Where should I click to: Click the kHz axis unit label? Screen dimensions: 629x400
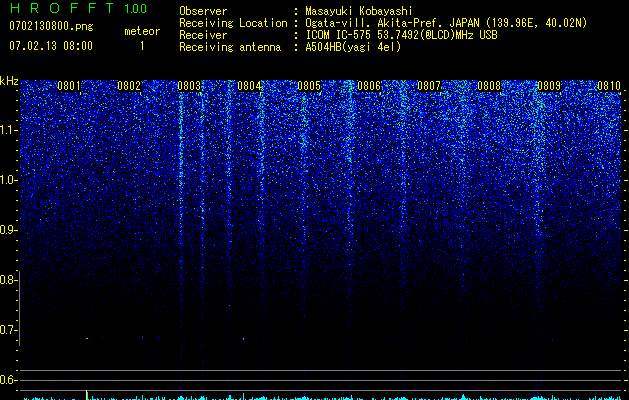coord(9,81)
